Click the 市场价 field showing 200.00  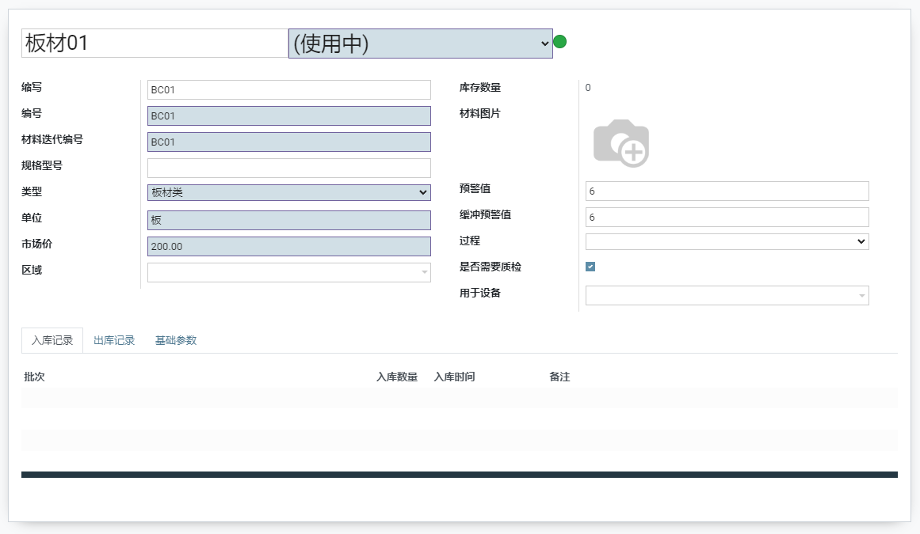coord(288,246)
